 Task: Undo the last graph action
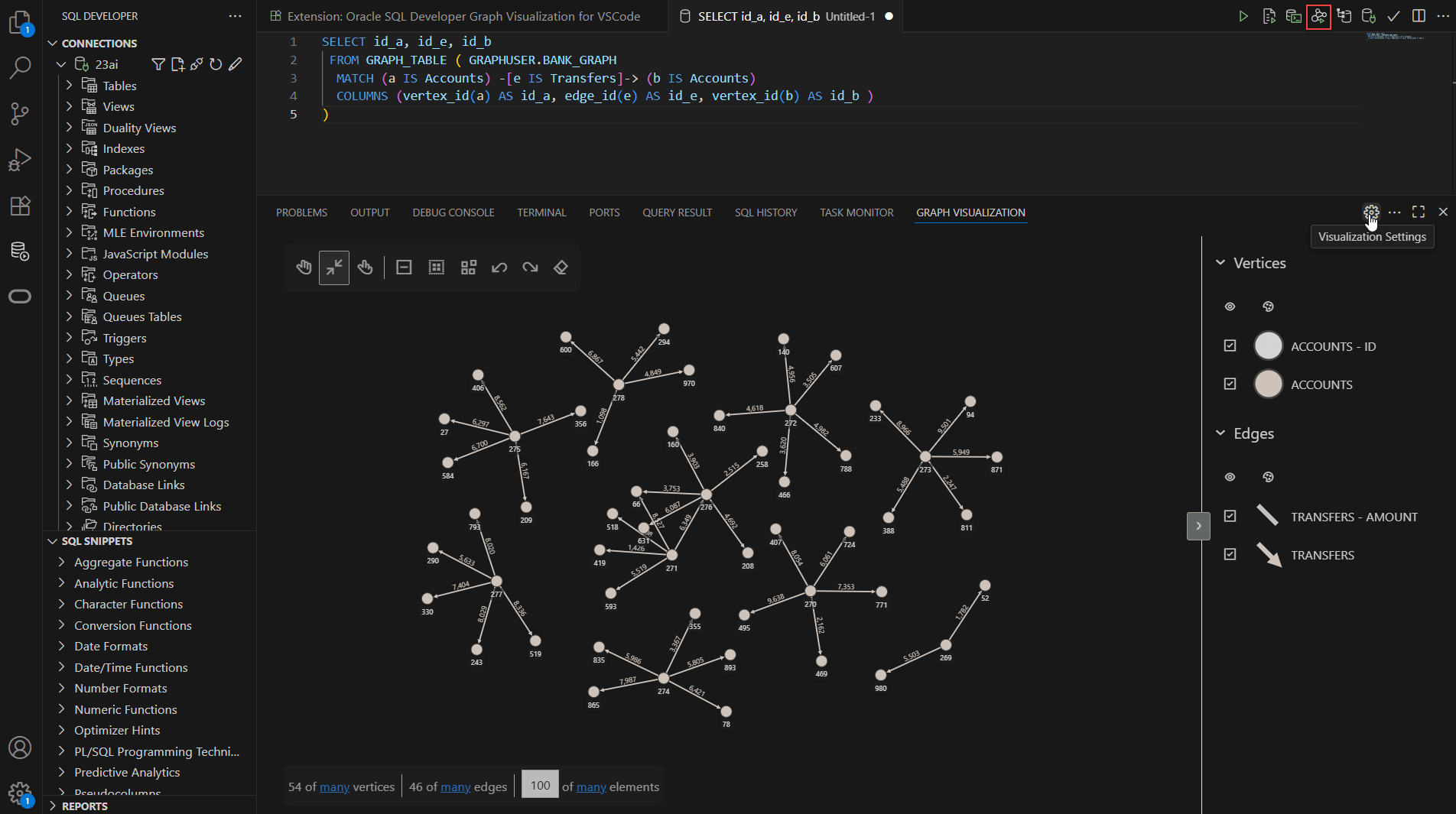pos(499,268)
